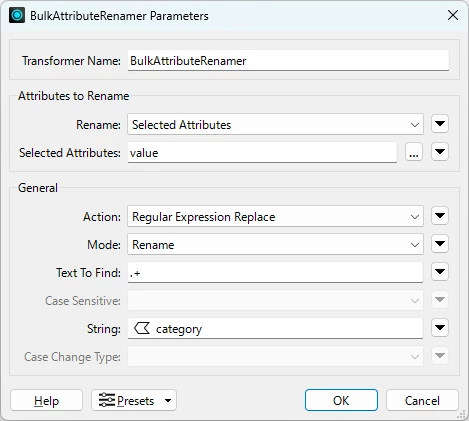Viewport: 469px width, 421px height.
Task: Click the BulkAttributeRenamer transformer icon in title bar
Action: (x=17, y=15)
